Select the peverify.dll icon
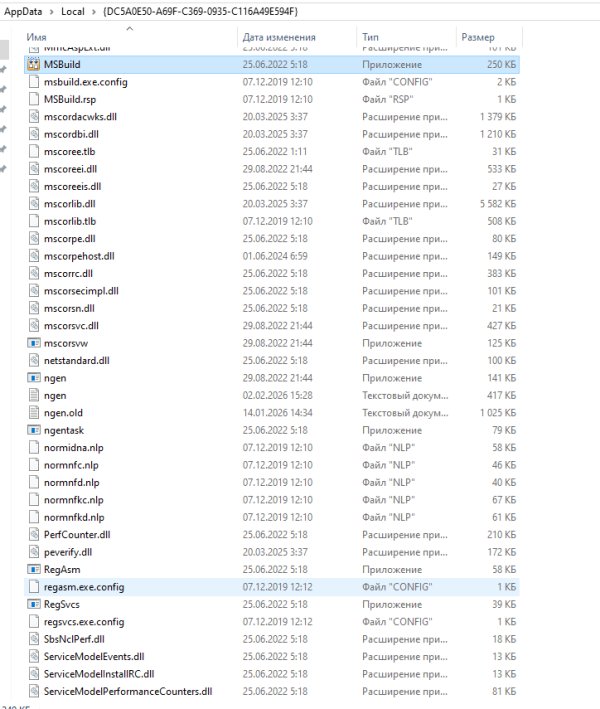This screenshot has height=709, width=600. point(34,552)
